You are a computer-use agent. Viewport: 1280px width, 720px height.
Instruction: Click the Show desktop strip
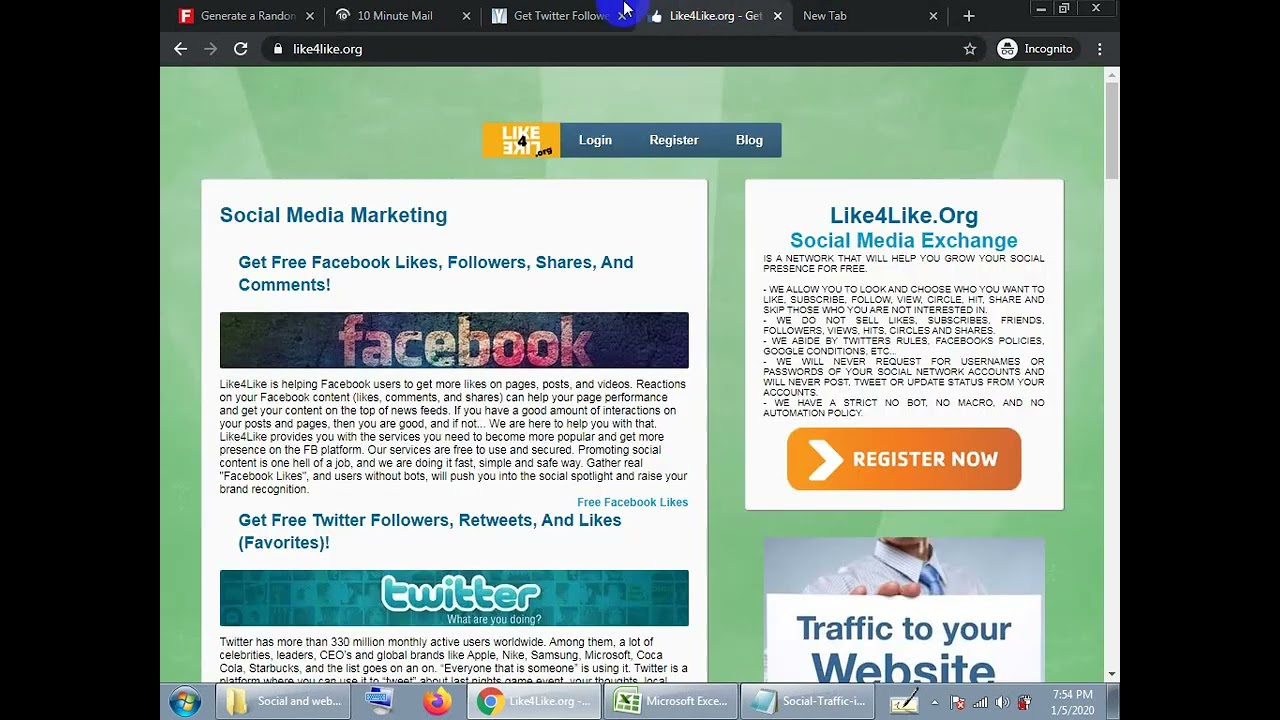tap(1113, 702)
